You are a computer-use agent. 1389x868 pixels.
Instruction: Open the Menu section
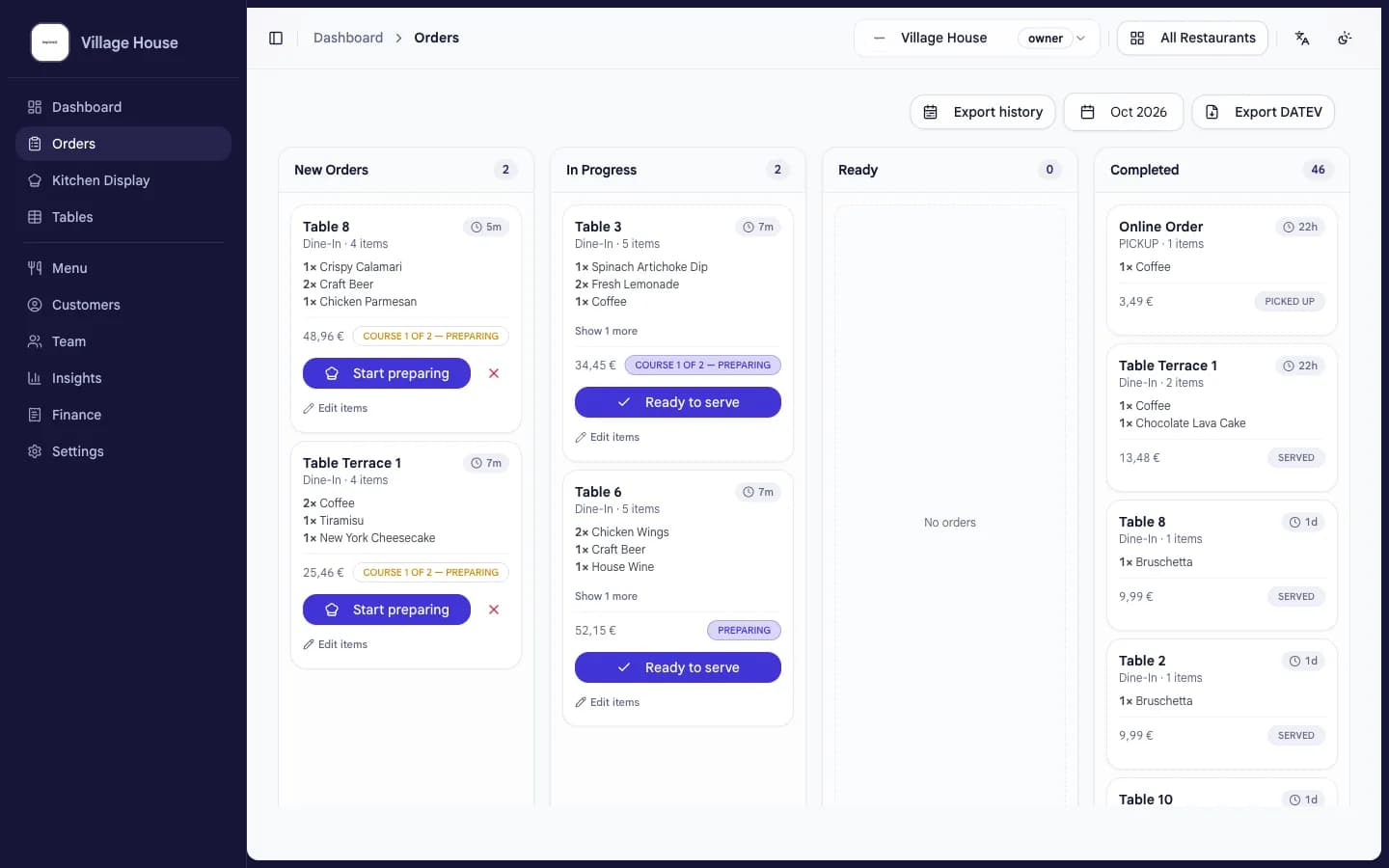(x=123, y=268)
